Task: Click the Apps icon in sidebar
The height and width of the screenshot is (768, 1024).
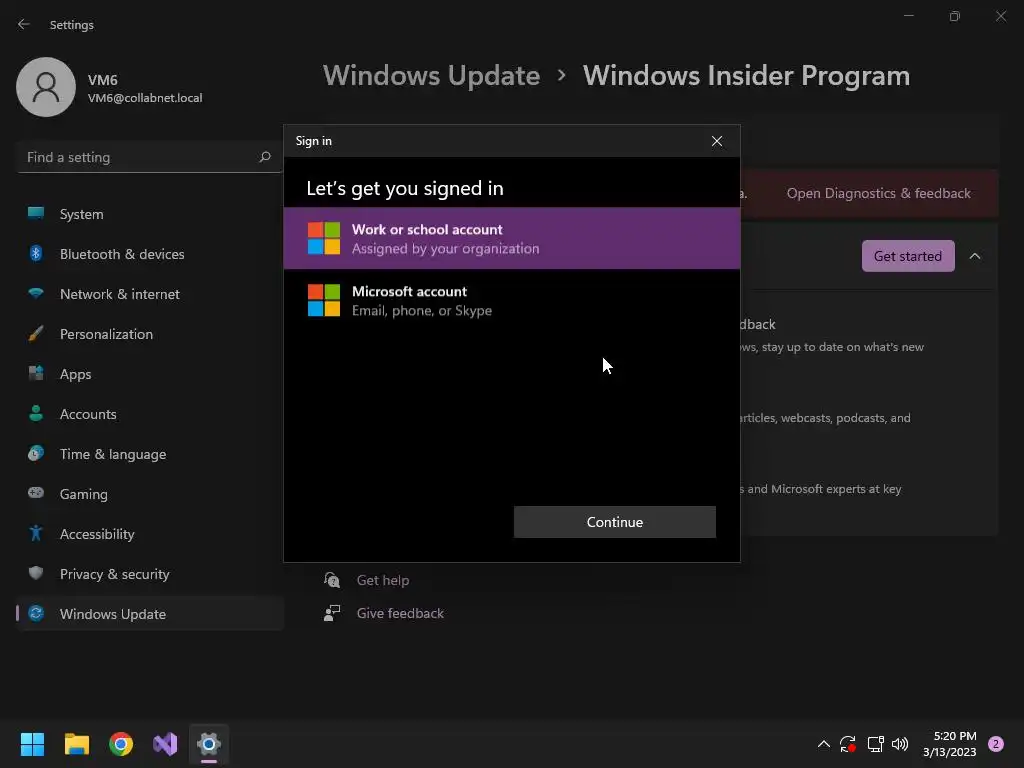Action: coord(36,374)
